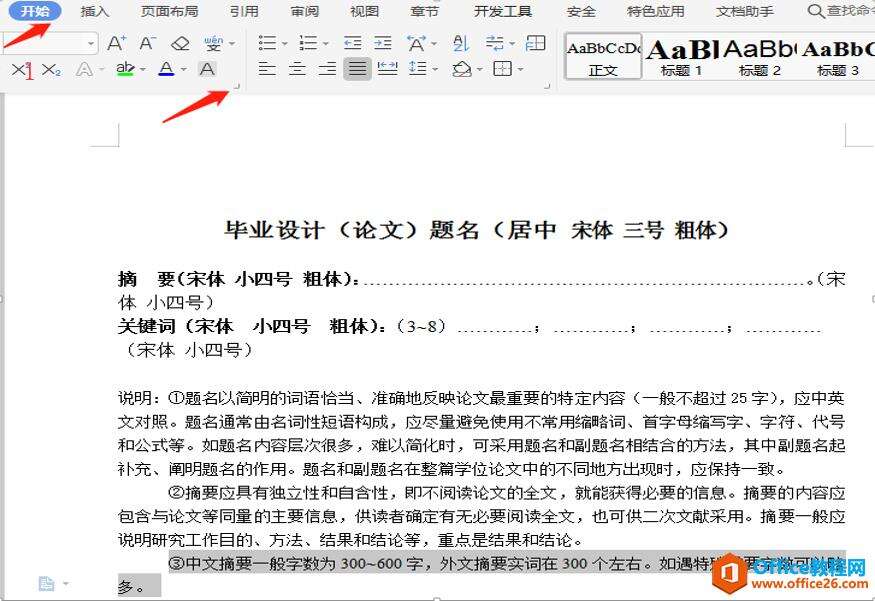The image size is (875, 601).
Task: Expand the bullet list dropdown arrow
Action: click(285, 44)
